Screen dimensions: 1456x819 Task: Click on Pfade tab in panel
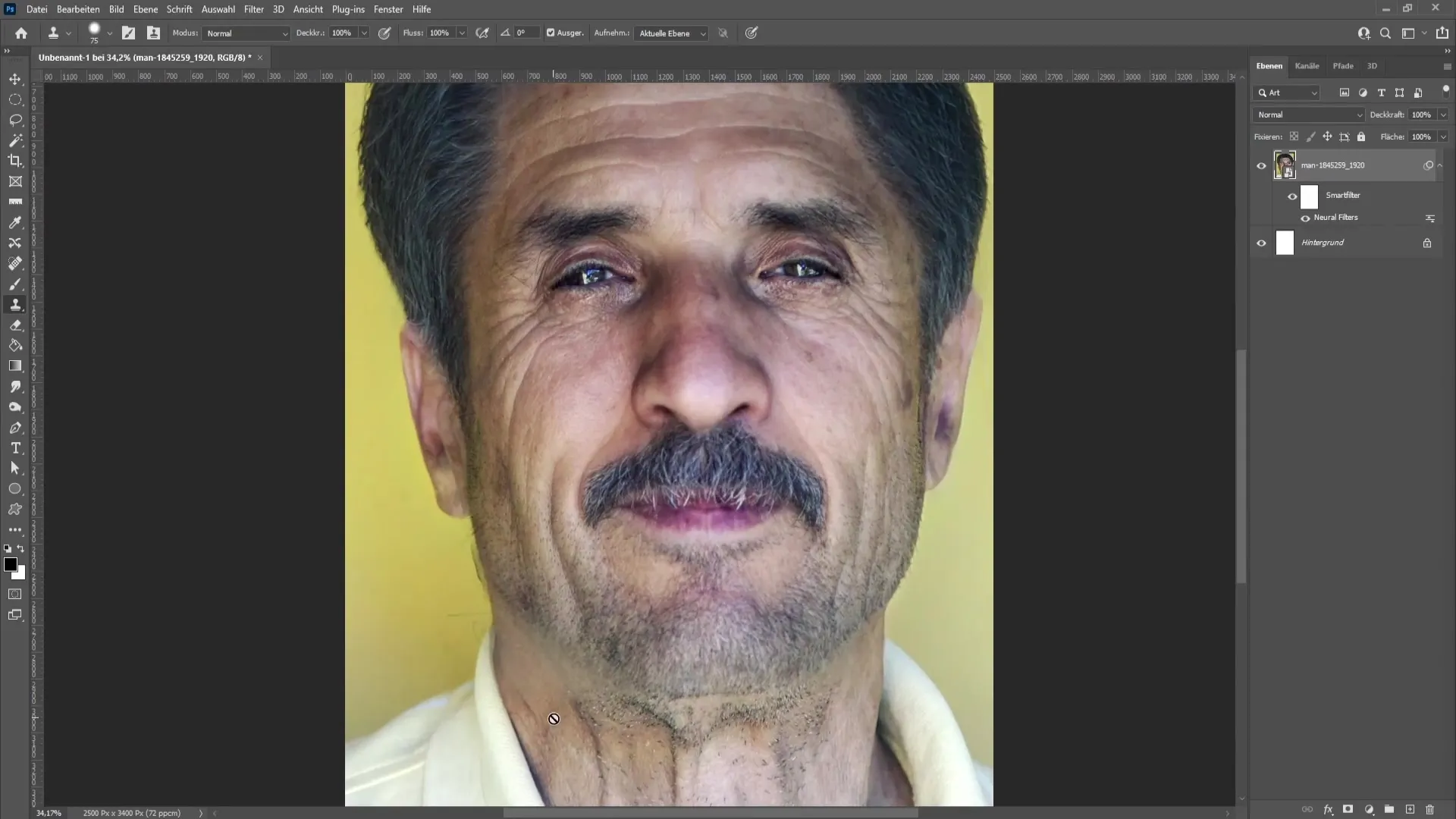point(1343,65)
